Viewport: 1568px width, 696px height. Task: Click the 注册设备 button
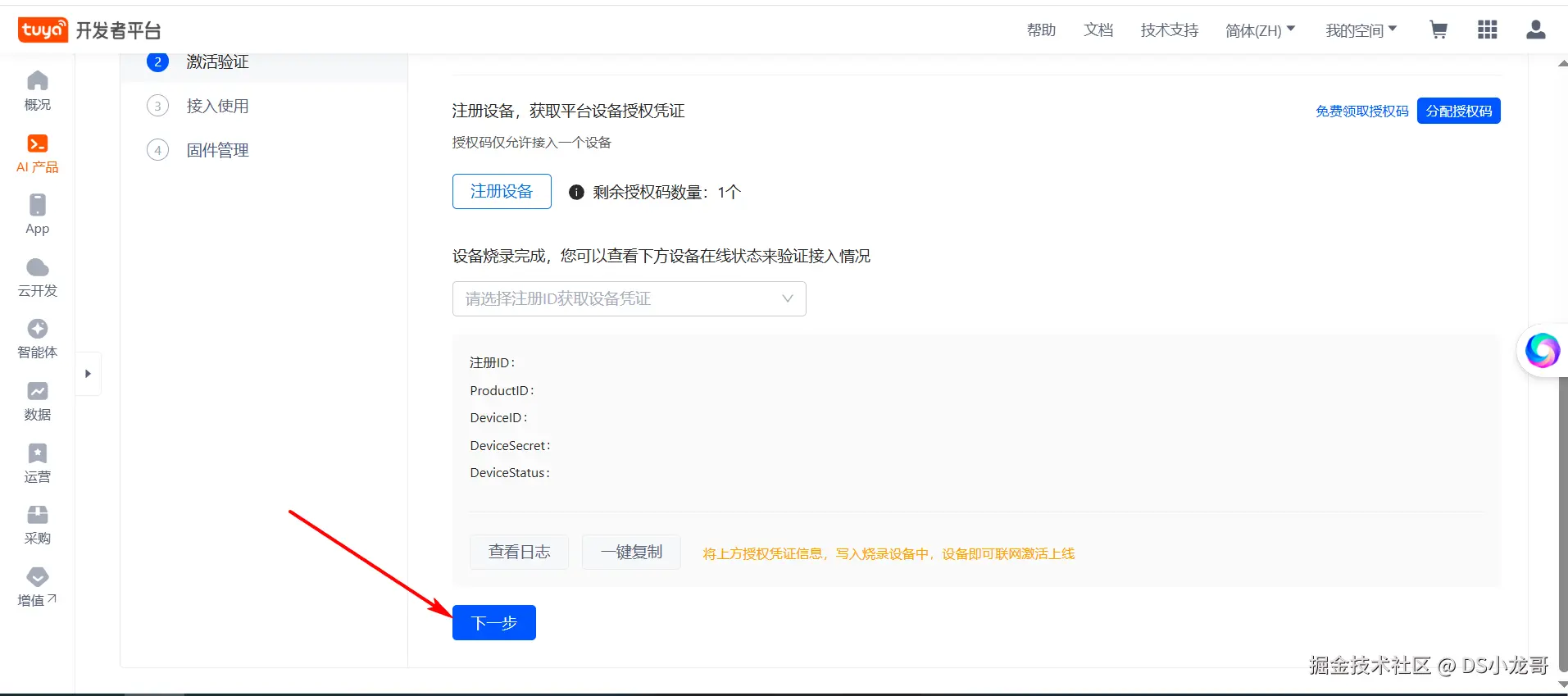point(502,192)
